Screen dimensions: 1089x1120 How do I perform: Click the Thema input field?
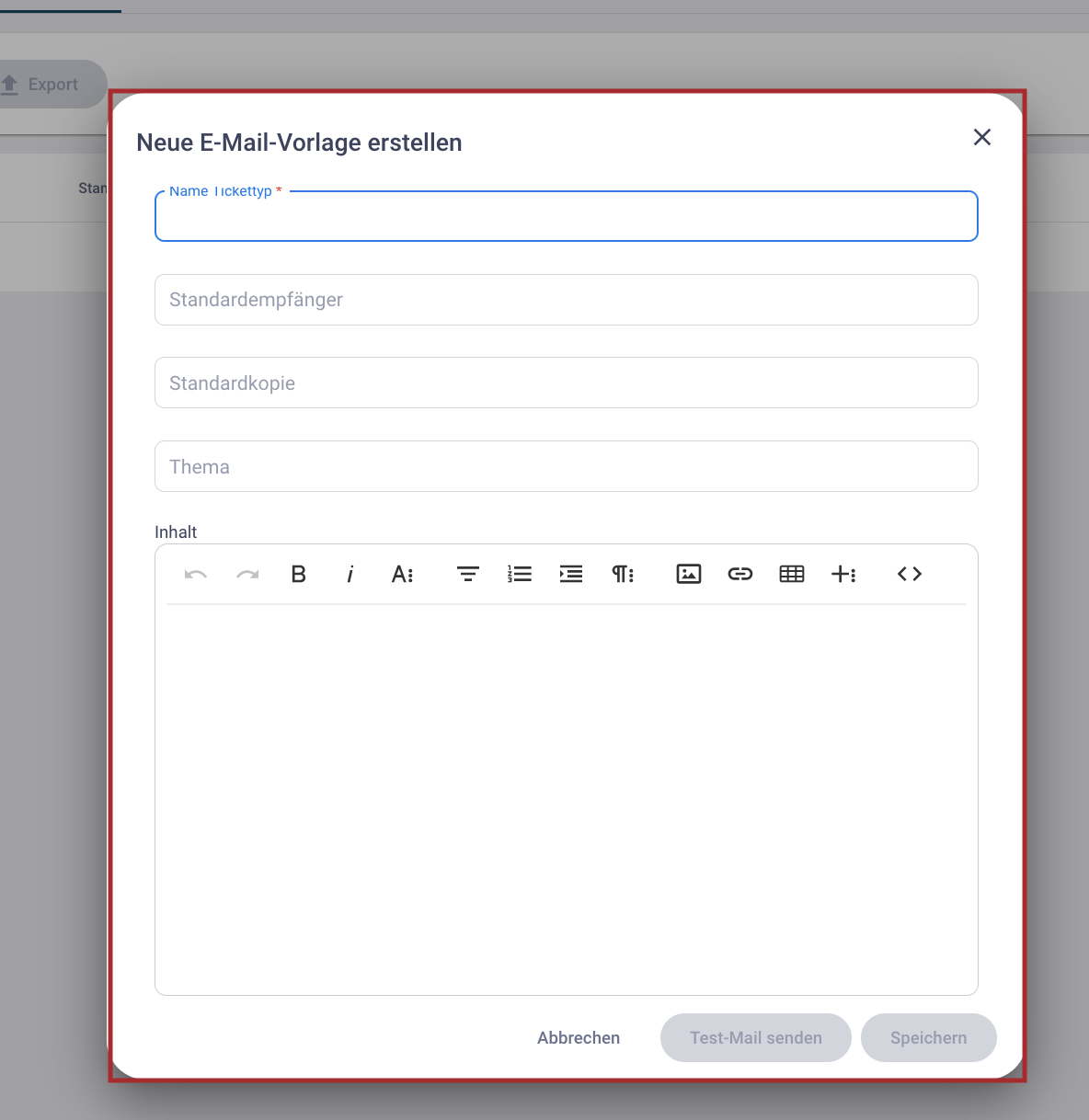(567, 466)
